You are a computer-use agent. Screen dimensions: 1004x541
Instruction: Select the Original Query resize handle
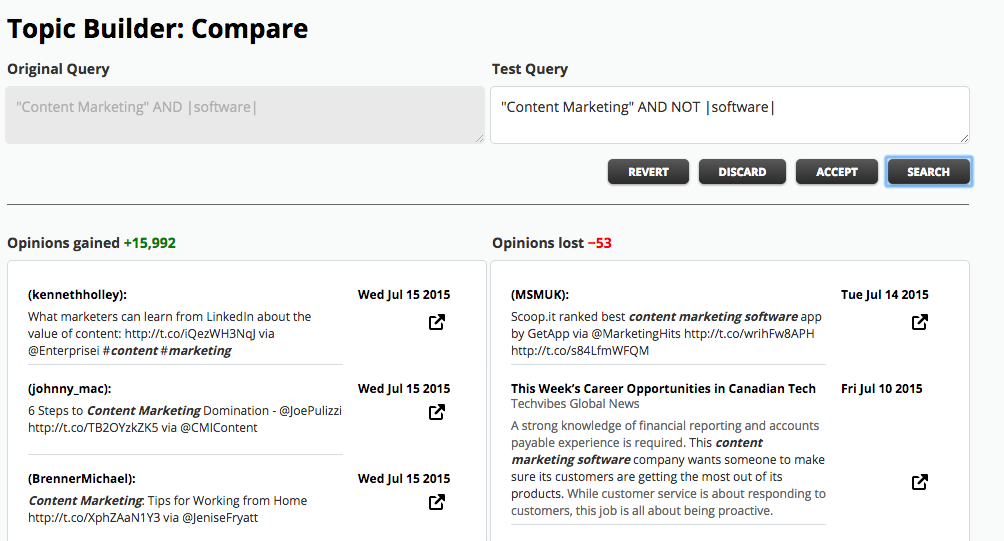(480, 138)
